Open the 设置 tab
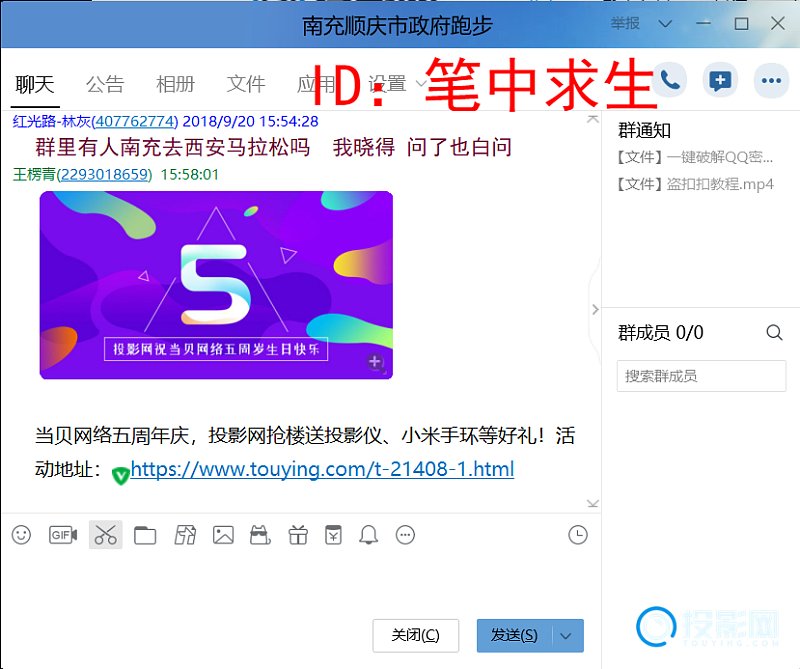This screenshot has width=800, height=669. (x=388, y=84)
